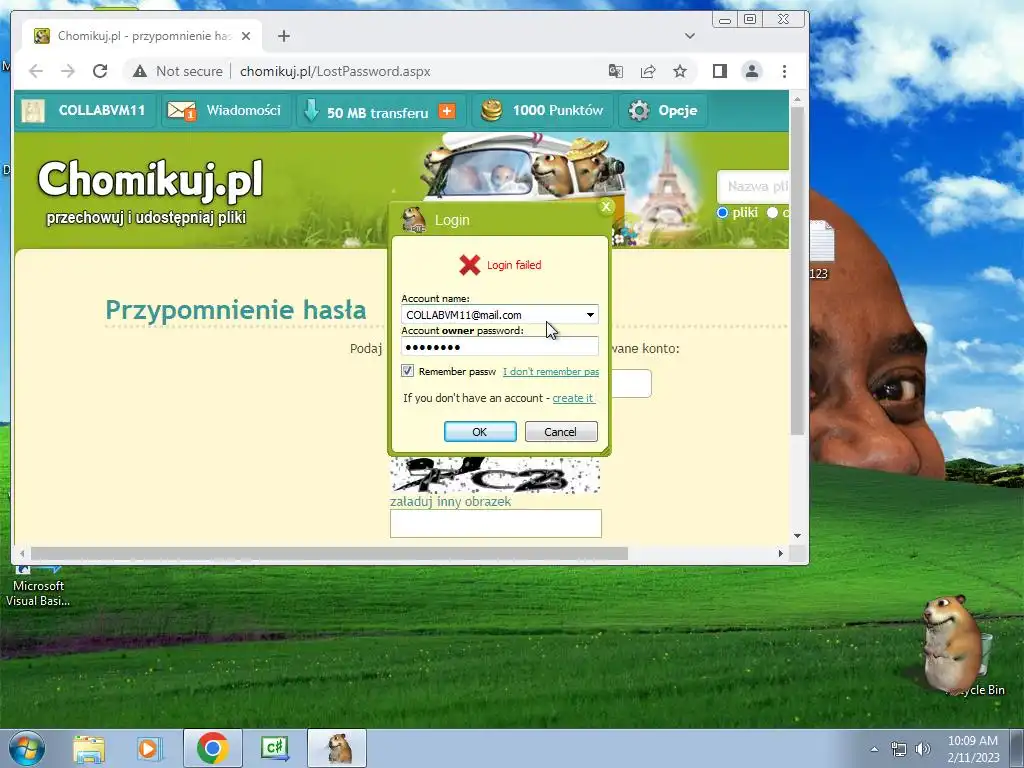Toggle the Remember password checkbox
The image size is (1024, 768).
point(408,371)
